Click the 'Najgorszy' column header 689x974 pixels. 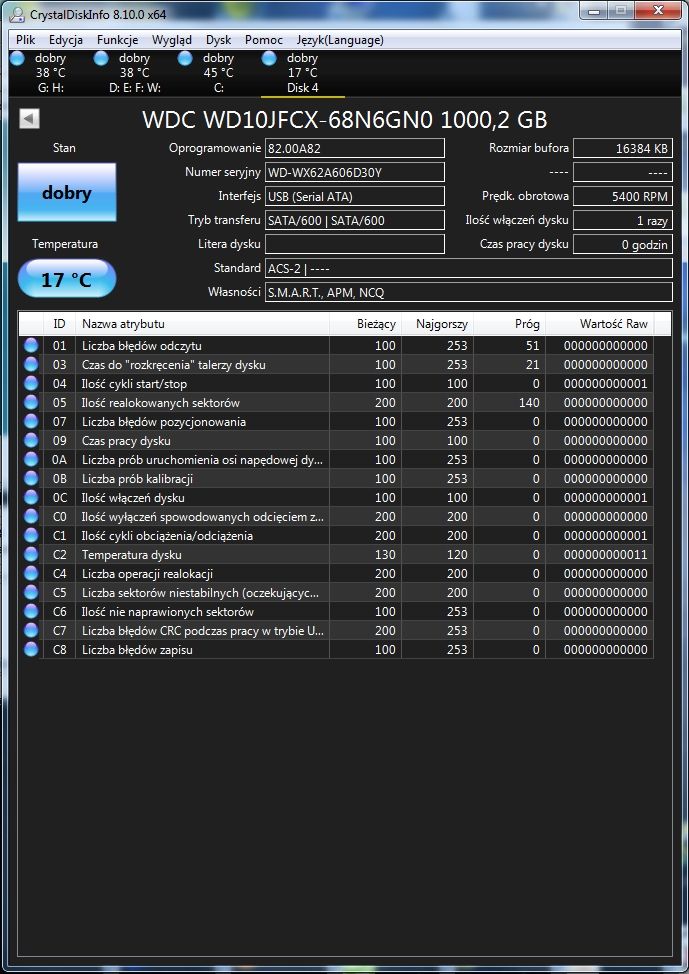pyautogui.click(x=437, y=324)
